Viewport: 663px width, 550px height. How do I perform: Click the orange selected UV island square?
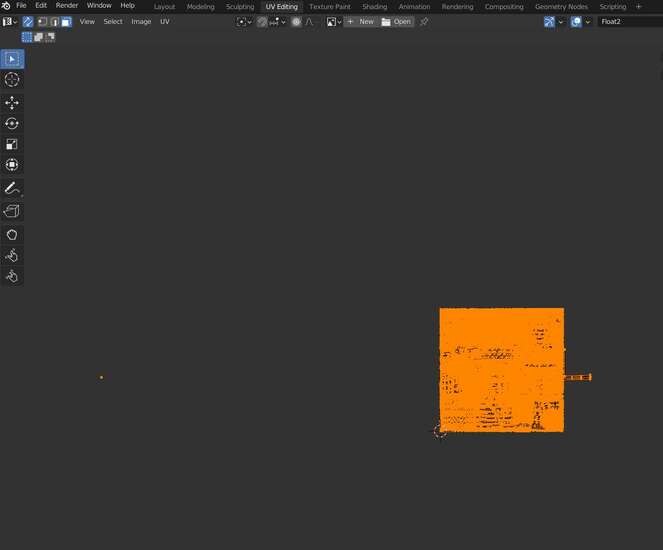pos(501,370)
